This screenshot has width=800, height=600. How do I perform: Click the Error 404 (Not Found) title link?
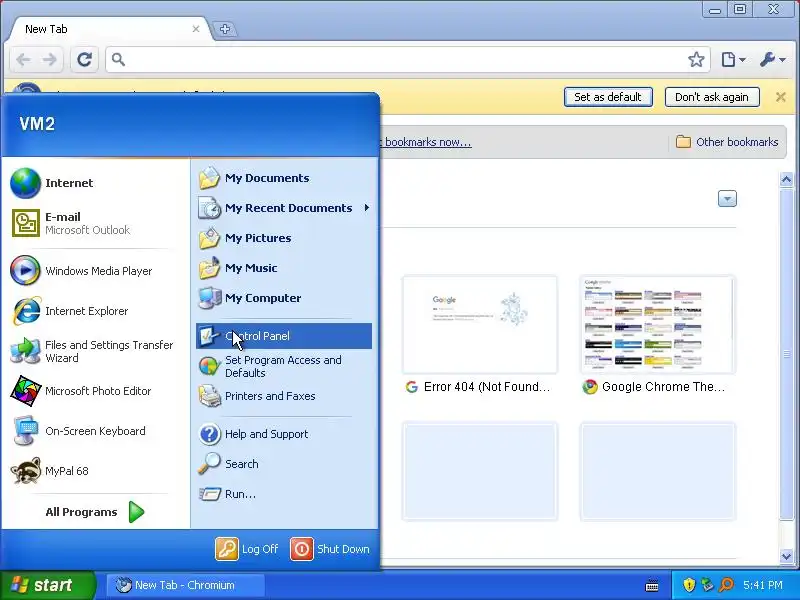click(487, 387)
